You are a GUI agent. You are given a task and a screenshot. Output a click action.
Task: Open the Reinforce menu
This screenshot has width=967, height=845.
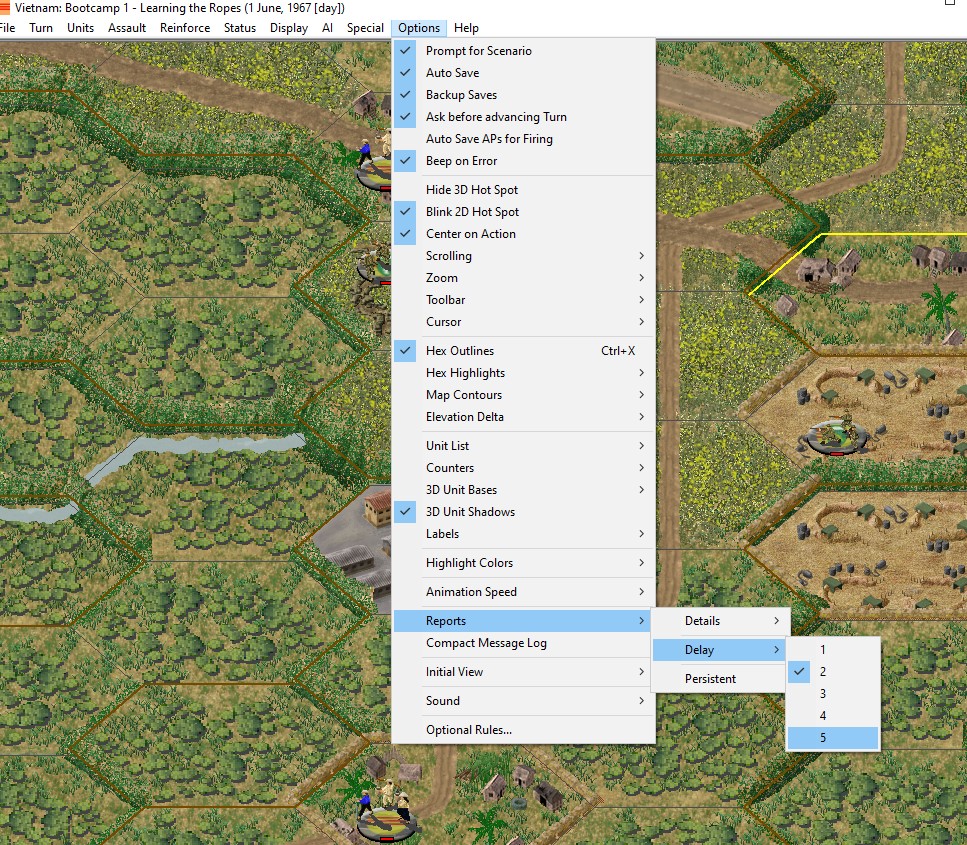pyautogui.click(x=185, y=28)
